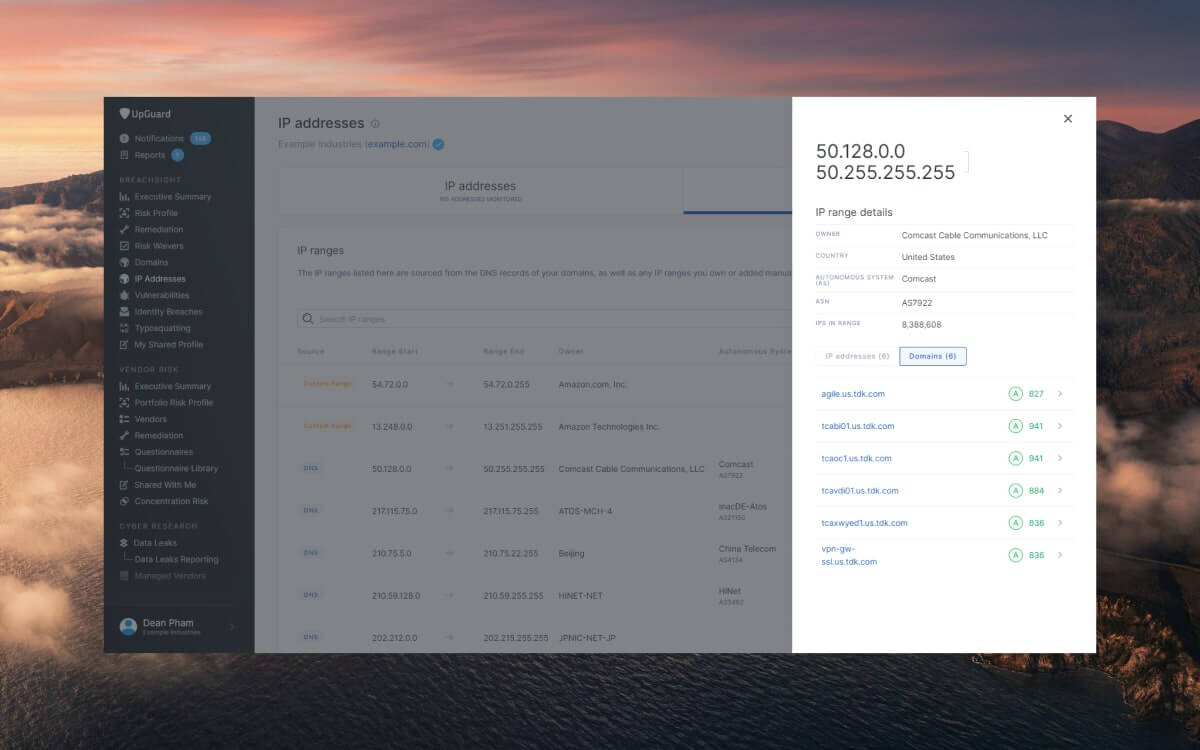Screen dimensions: 1200x750
Task: Click the example.com link in the header
Action: click(398, 145)
